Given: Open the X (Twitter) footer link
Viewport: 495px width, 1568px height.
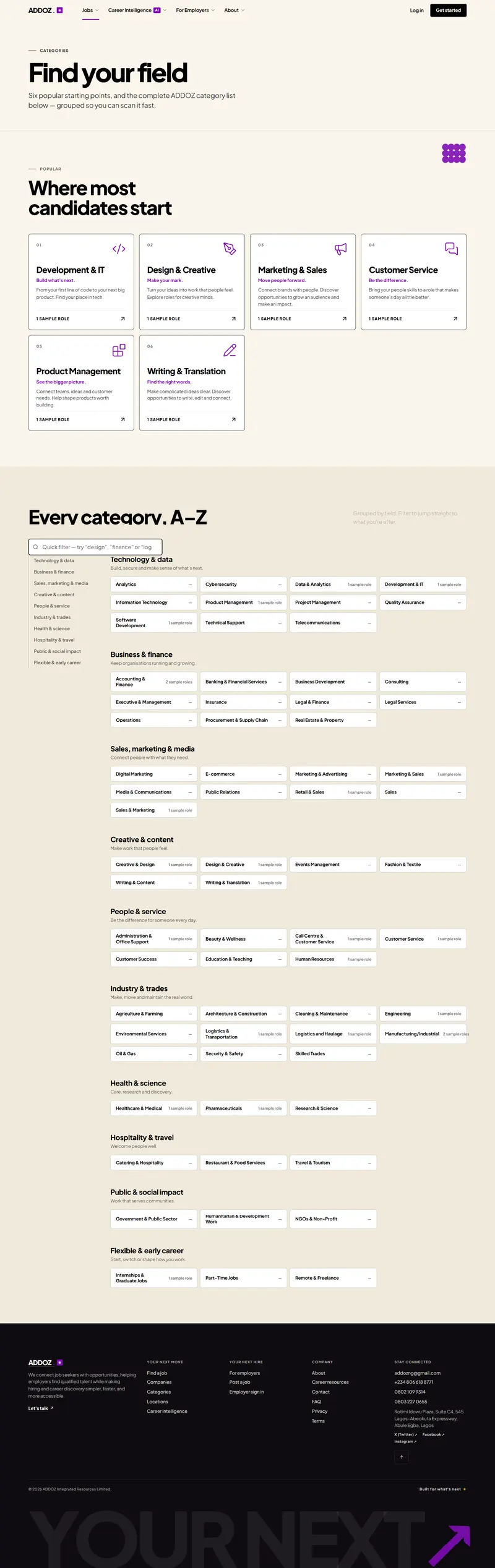Looking at the screenshot, I should tap(406, 1434).
